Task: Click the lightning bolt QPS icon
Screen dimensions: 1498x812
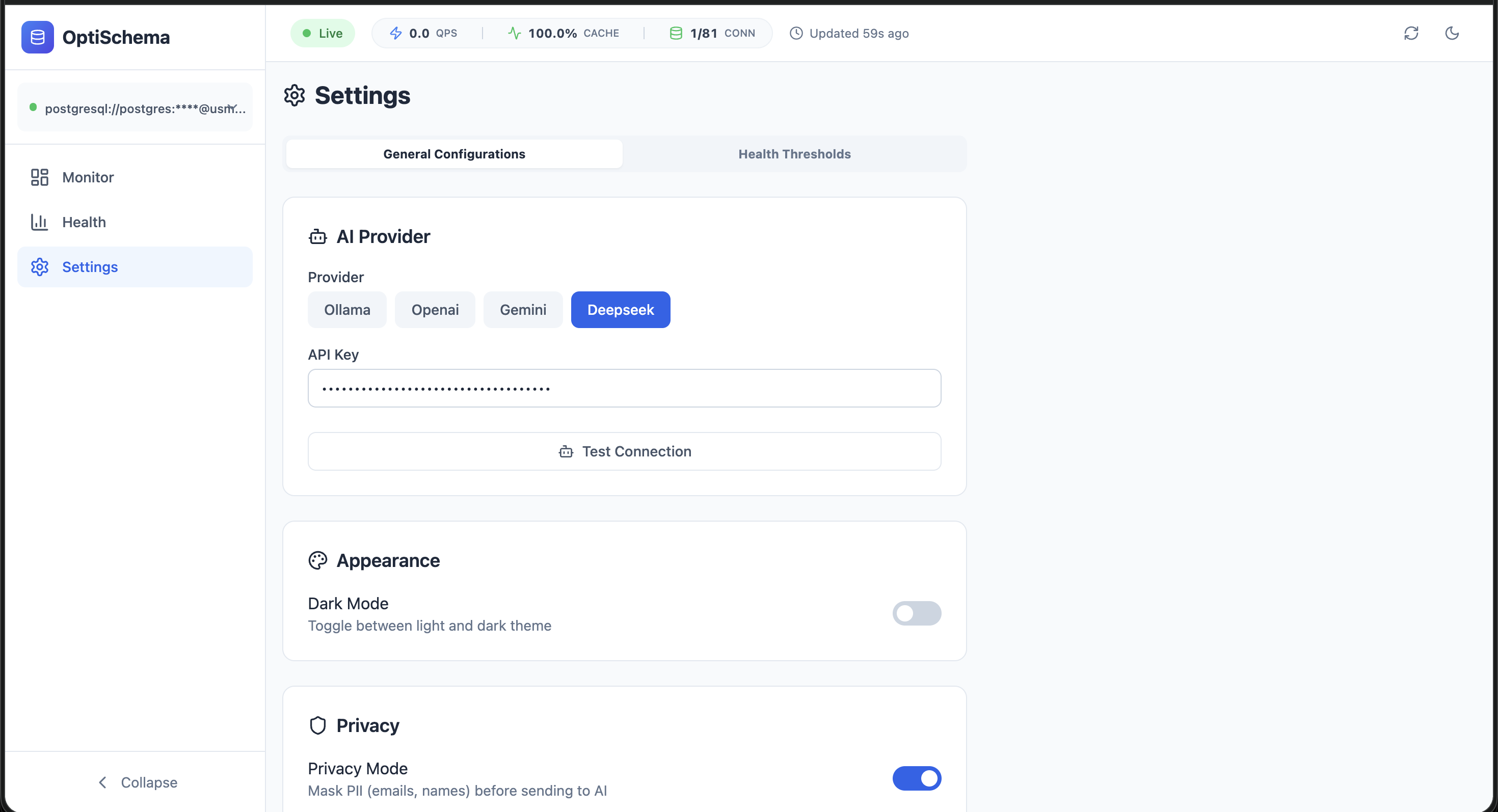Action: click(x=395, y=33)
